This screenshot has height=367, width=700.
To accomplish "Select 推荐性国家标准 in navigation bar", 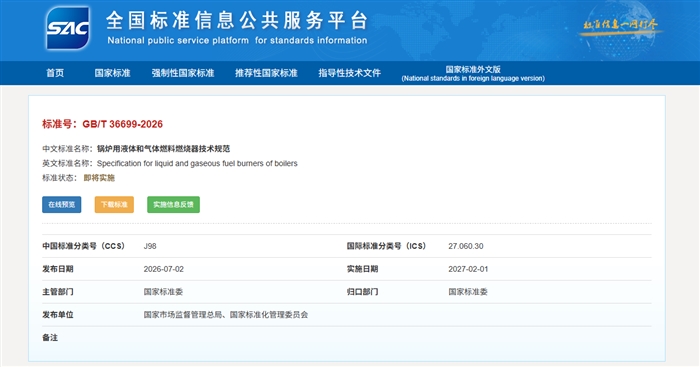I will [266, 73].
